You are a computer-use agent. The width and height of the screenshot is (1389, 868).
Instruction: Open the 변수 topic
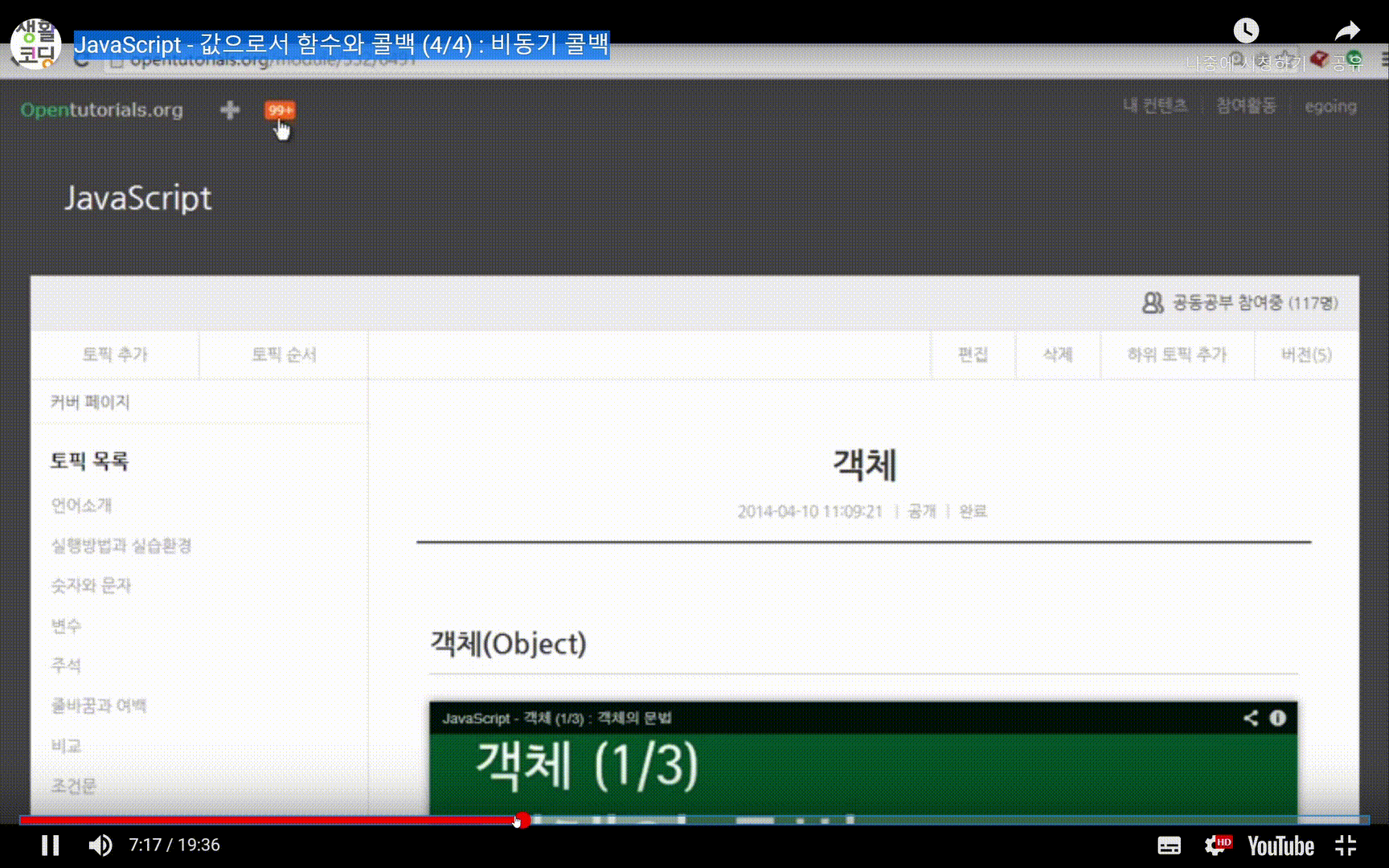[x=66, y=625]
